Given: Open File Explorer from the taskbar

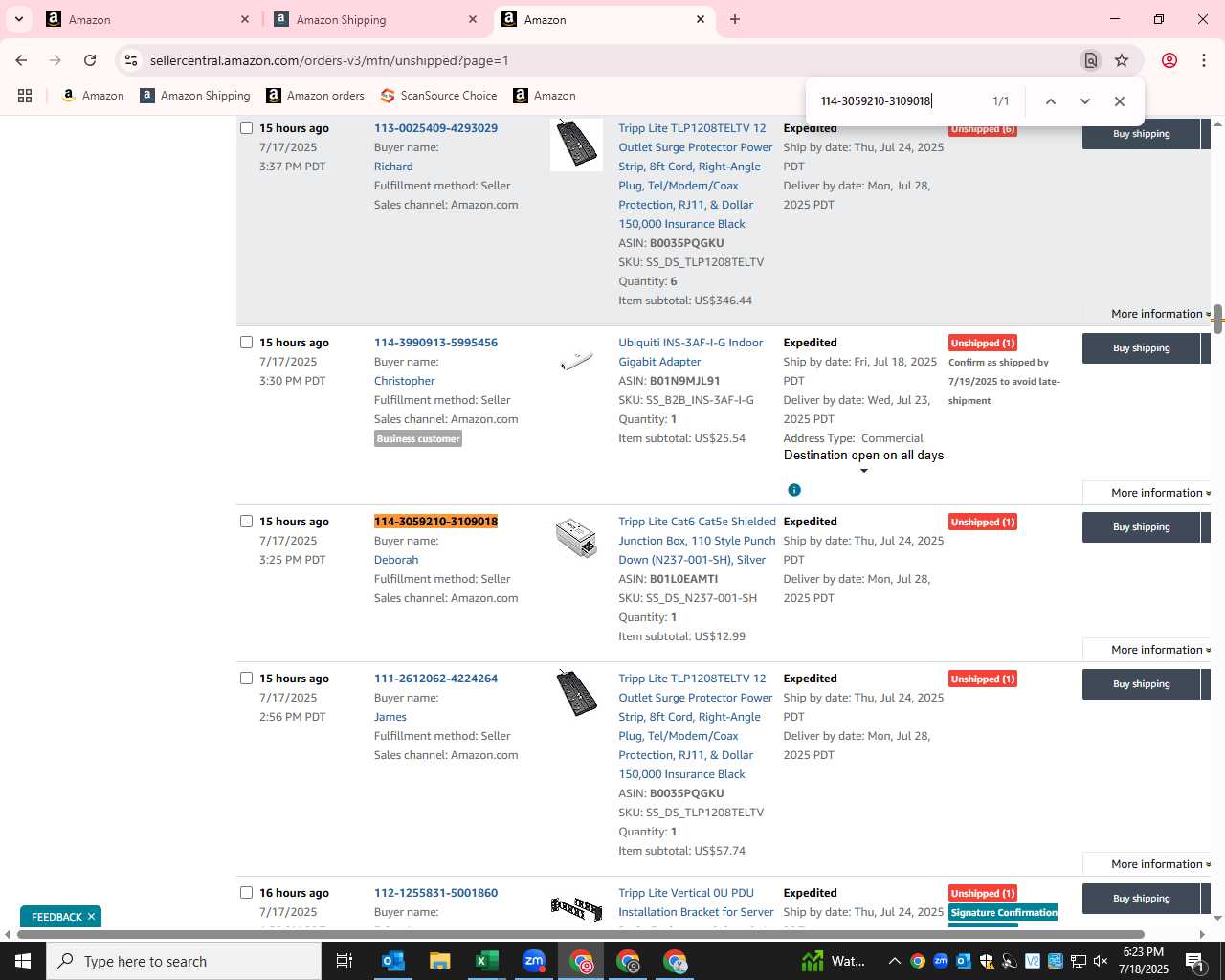Looking at the screenshot, I should (439, 961).
